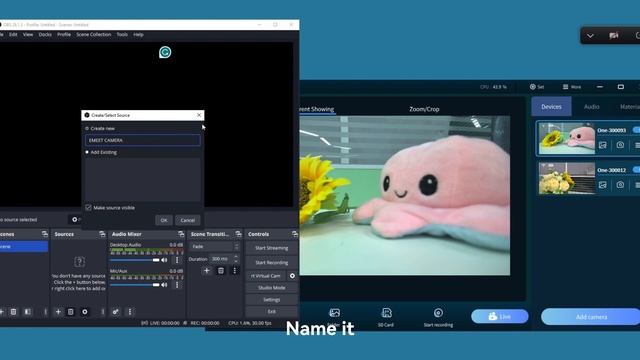The width and height of the screenshot is (640, 360).
Task: Open the Edit menu in OBS
Action: click(13, 35)
